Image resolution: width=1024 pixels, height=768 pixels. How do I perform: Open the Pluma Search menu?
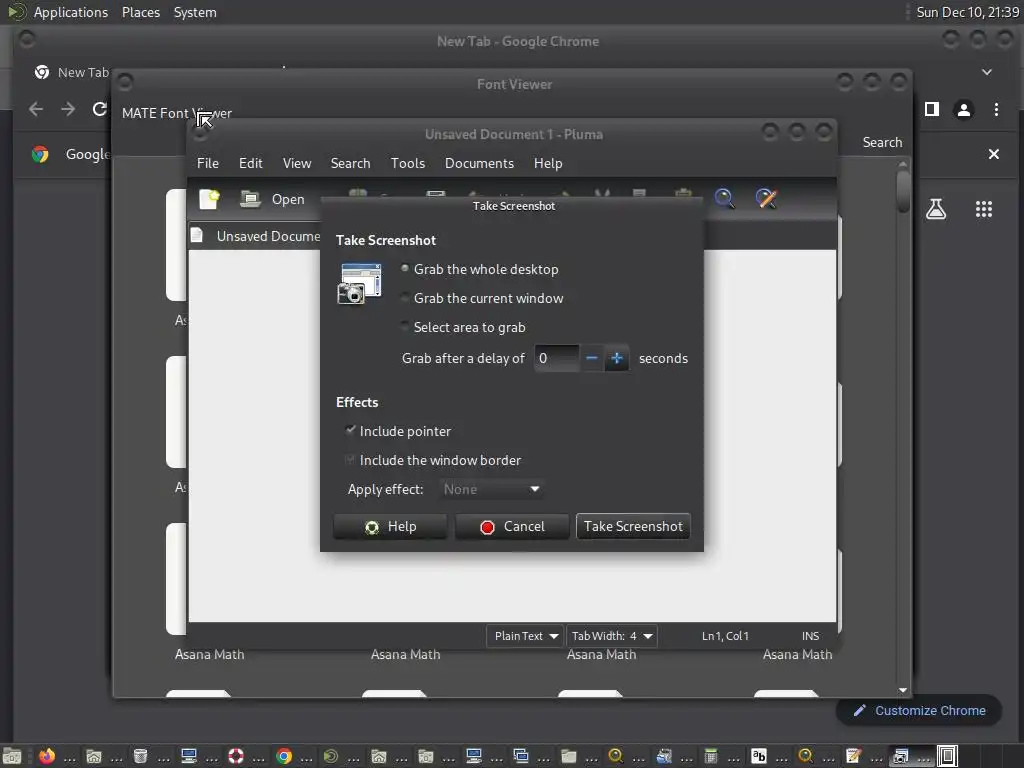coord(350,163)
